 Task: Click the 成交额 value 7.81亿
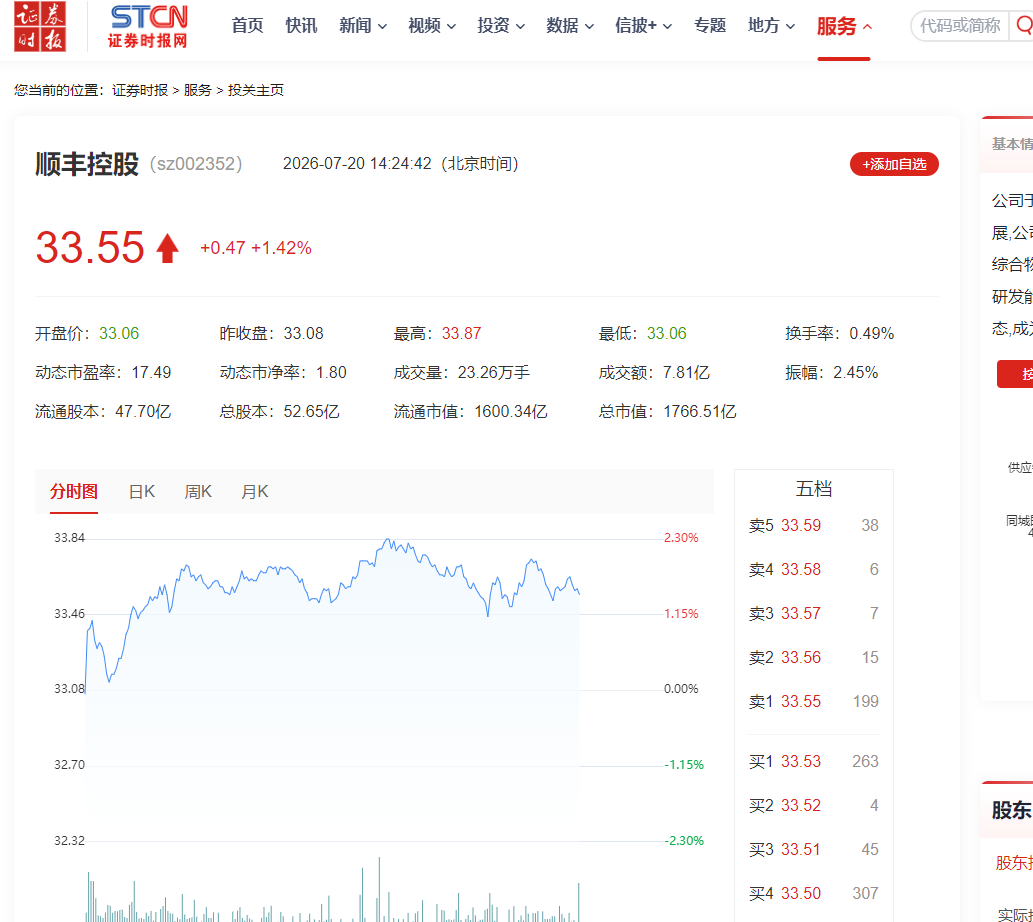click(x=686, y=373)
